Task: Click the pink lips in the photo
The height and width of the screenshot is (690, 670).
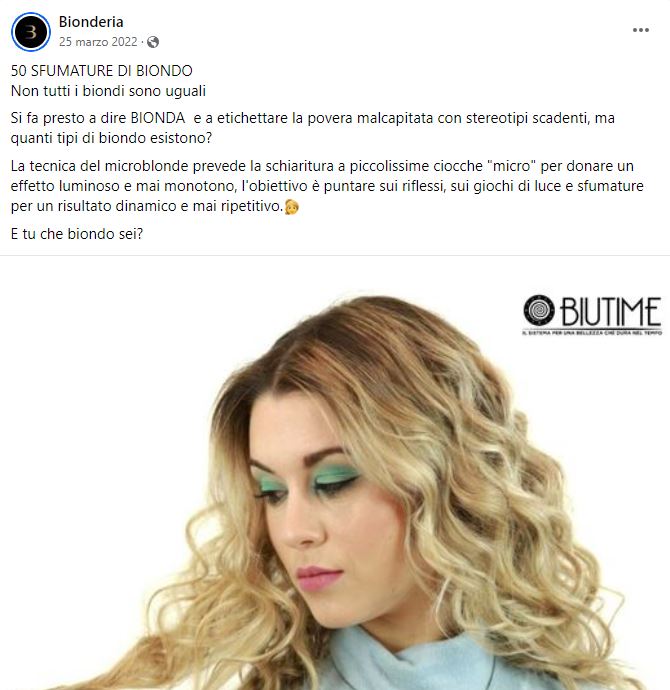Action: (x=319, y=577)
